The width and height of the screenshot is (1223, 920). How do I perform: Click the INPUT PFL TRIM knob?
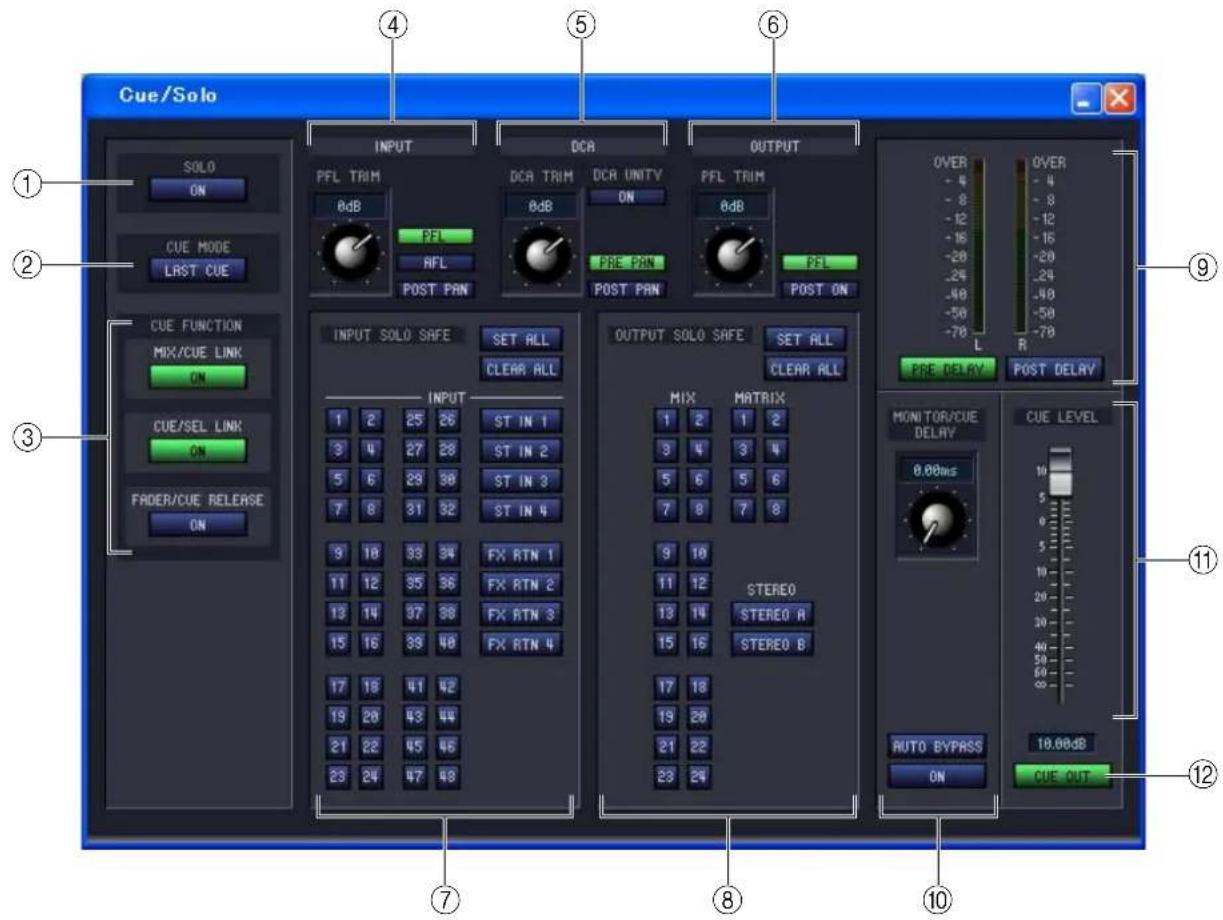pos(351,254)
